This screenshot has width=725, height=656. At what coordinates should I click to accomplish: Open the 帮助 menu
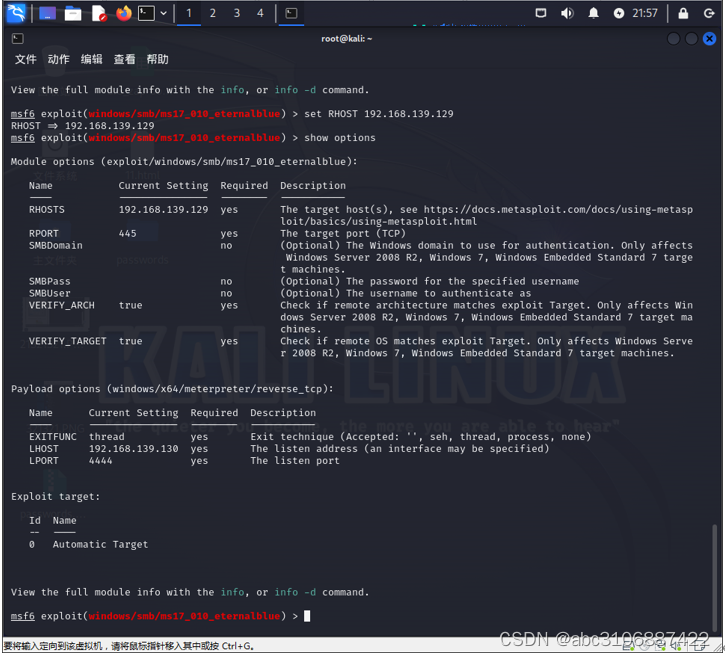click(157, 59)
